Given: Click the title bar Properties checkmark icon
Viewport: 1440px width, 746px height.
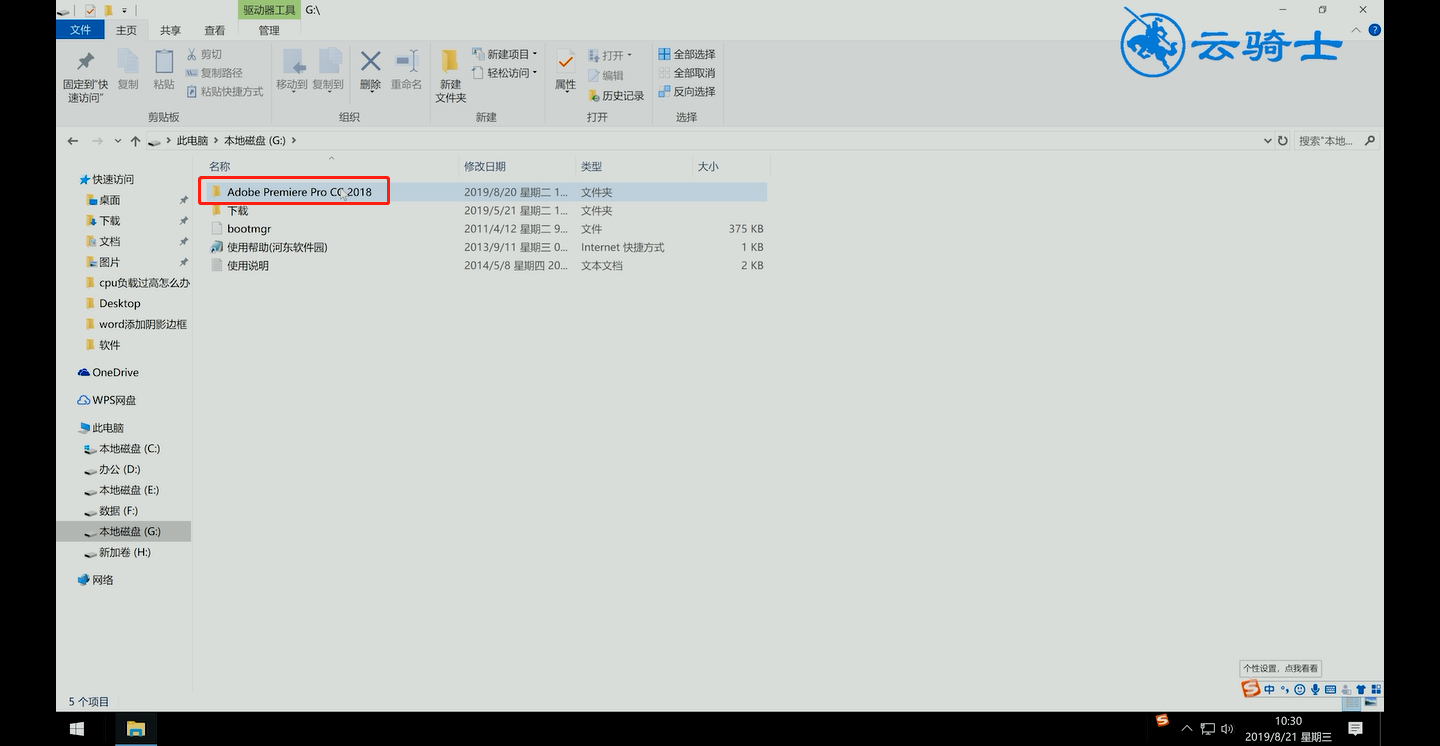Looking at the screenshot, I should [x=90, y=10].
